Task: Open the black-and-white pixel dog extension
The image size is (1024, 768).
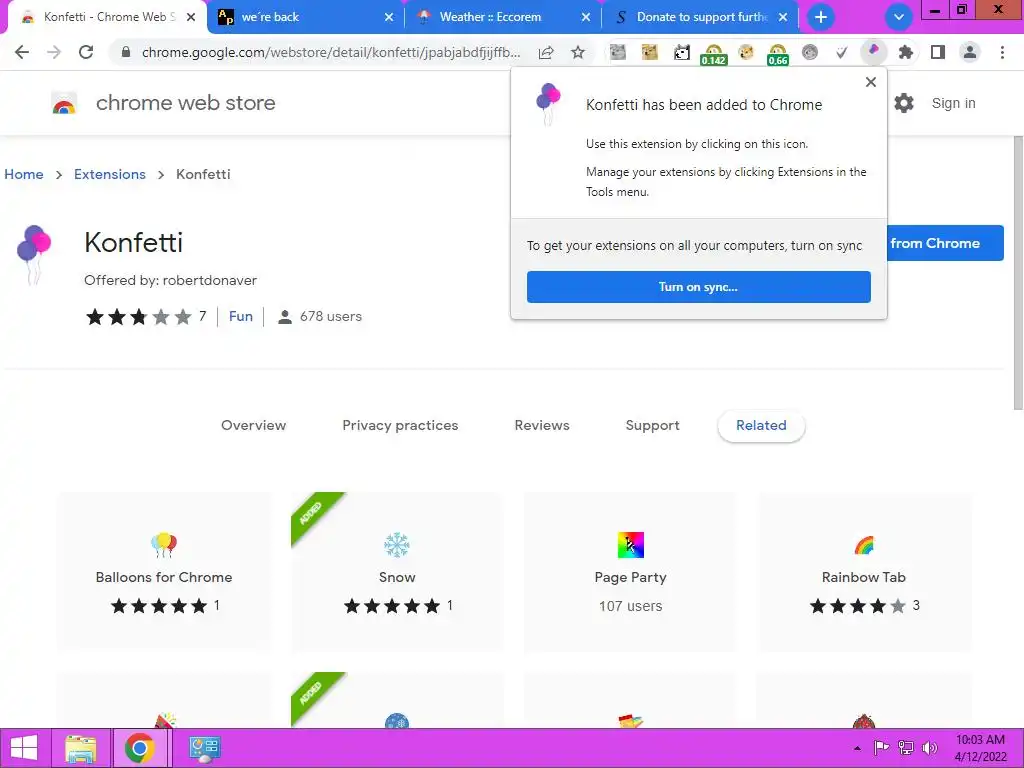Action: 681,52
